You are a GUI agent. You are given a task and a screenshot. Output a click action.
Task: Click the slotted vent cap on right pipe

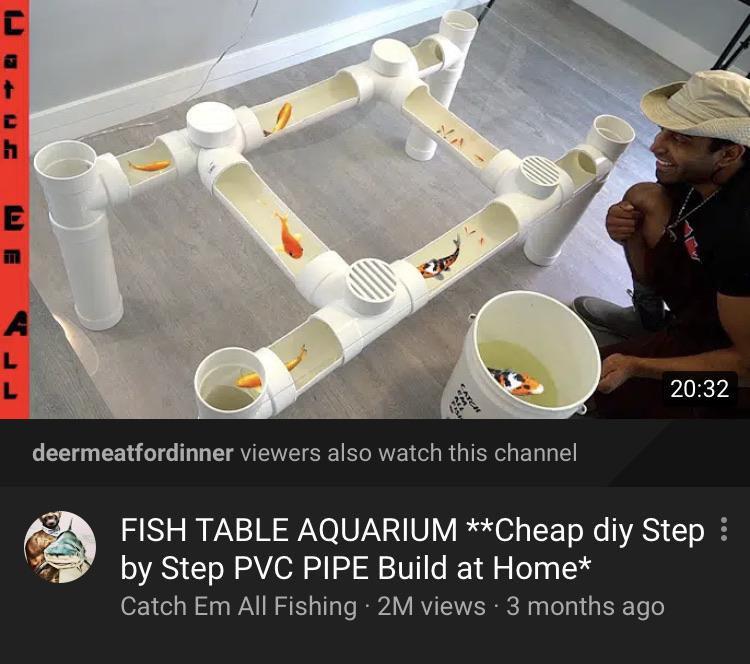[x=540, y=175]
